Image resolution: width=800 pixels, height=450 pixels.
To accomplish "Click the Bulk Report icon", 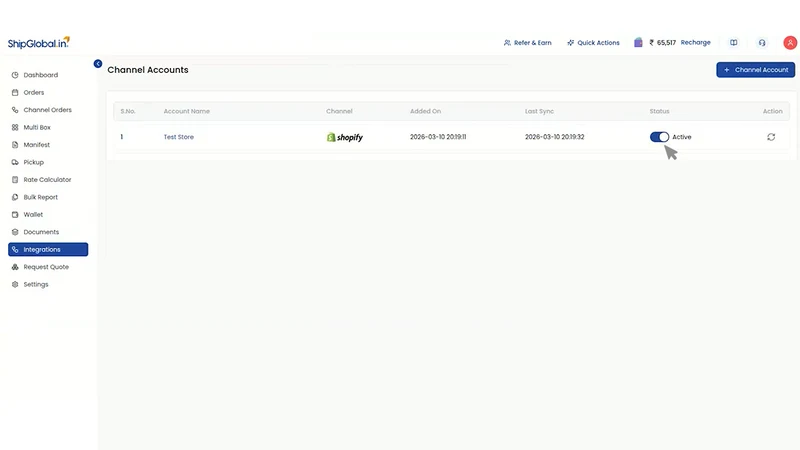I will click(15, 197).
